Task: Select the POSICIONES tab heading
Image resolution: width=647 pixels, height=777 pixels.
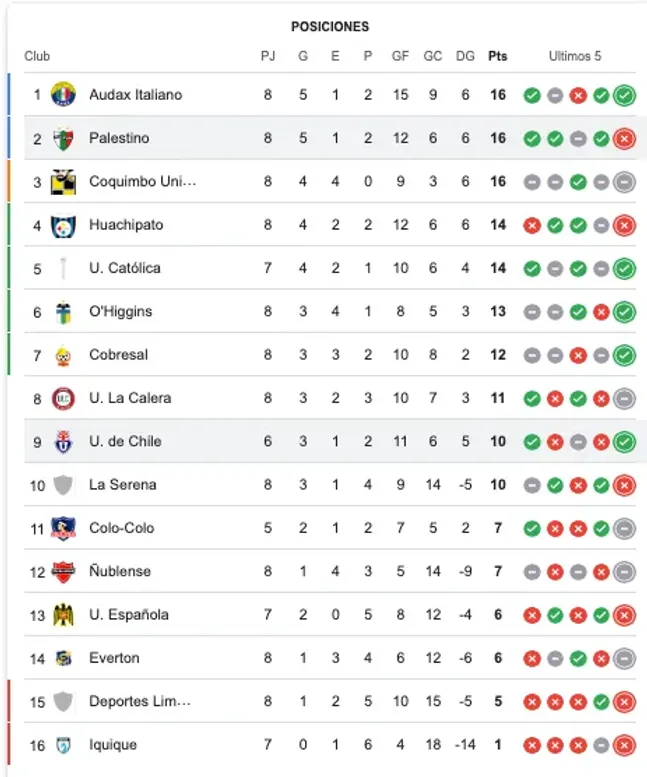Action: pos(330,26)
